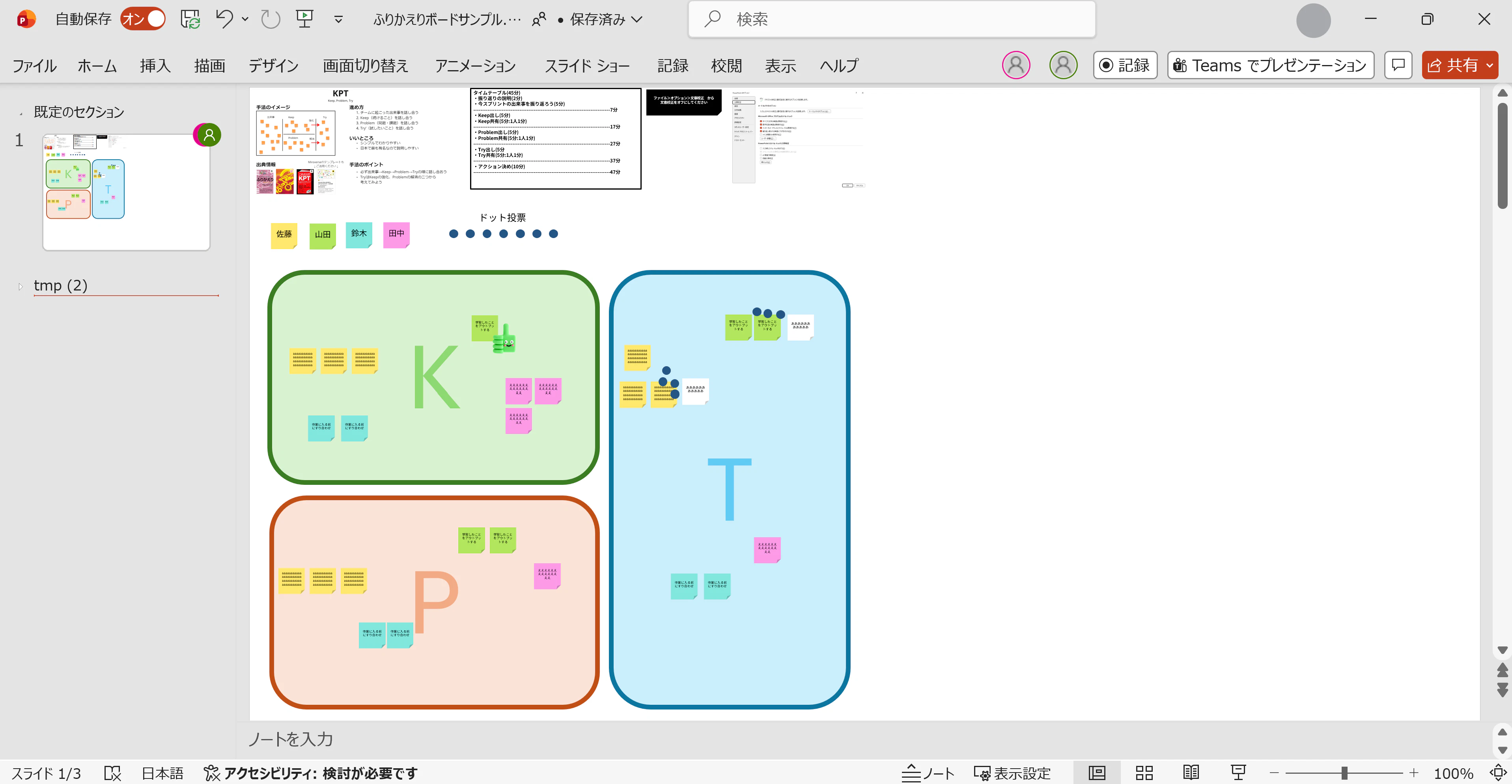Open the comments pane icon

pos(1398,65)
